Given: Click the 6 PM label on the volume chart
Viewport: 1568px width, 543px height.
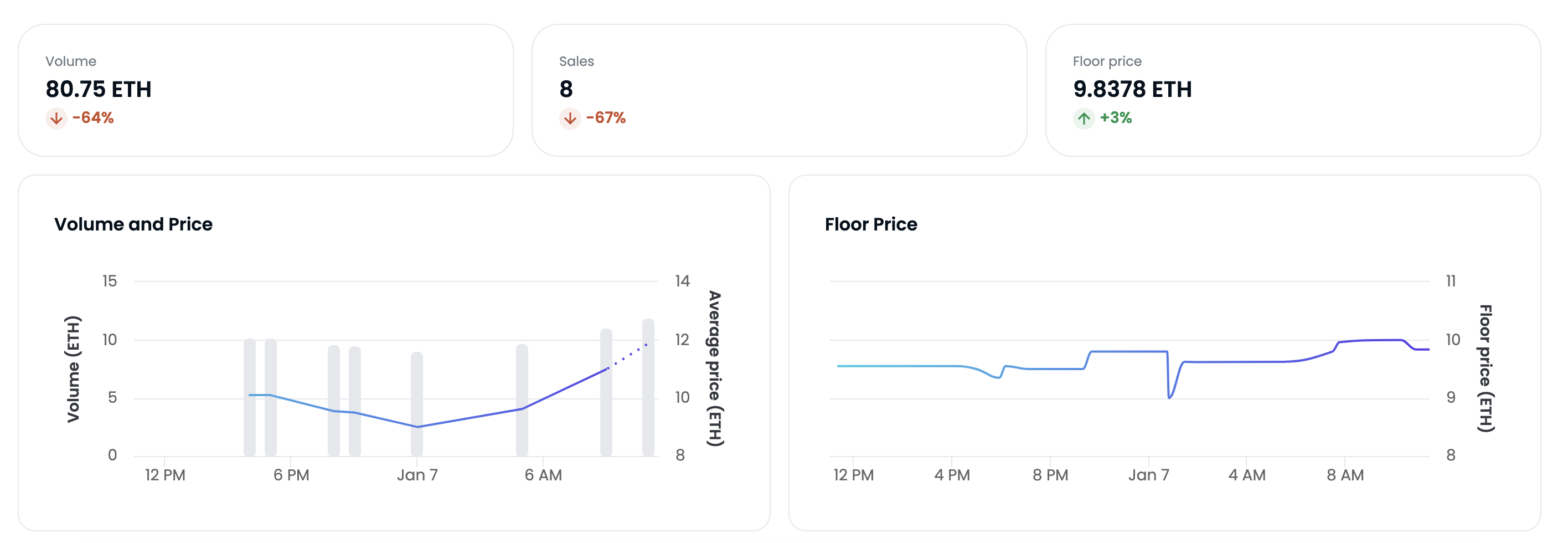Looking at the screenshot, I should coord(291,475).
